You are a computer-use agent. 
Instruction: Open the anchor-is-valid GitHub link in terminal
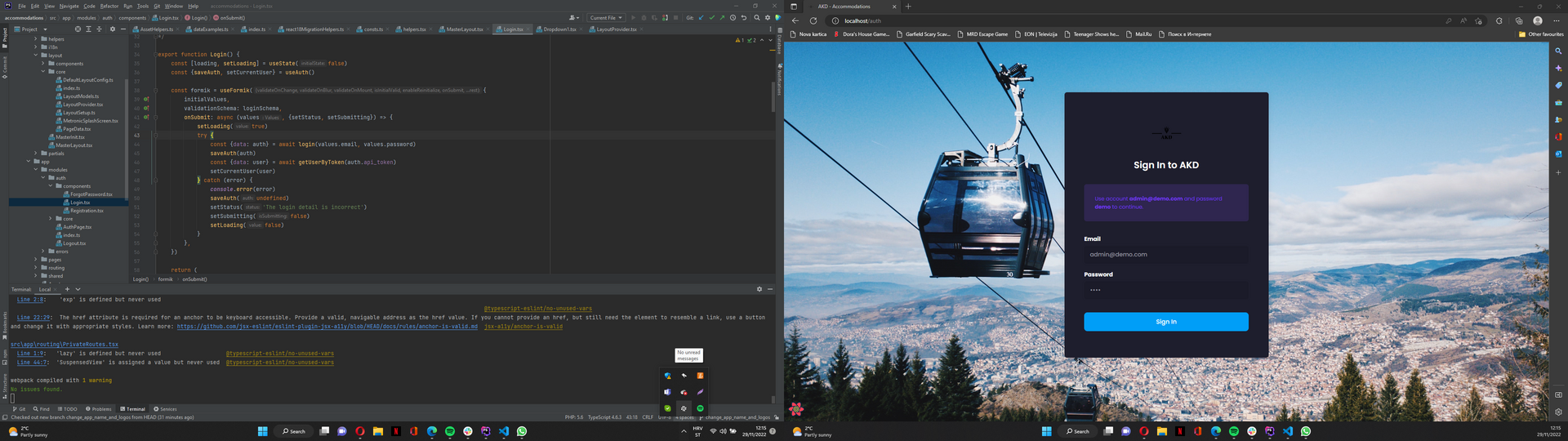point(327,327)
